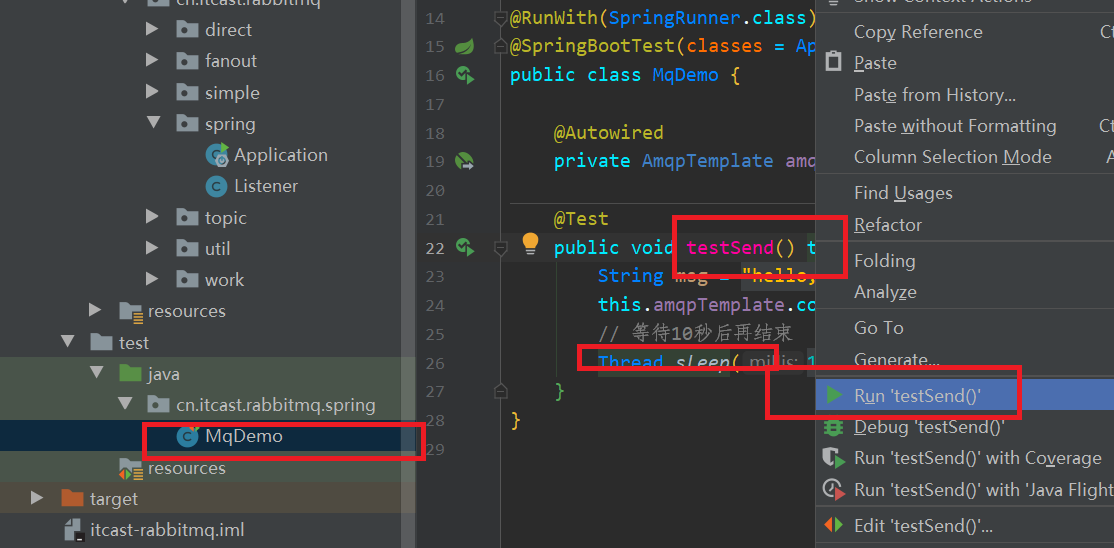Select the test folder
This screenshot has height=548, width=1114.
134,343
